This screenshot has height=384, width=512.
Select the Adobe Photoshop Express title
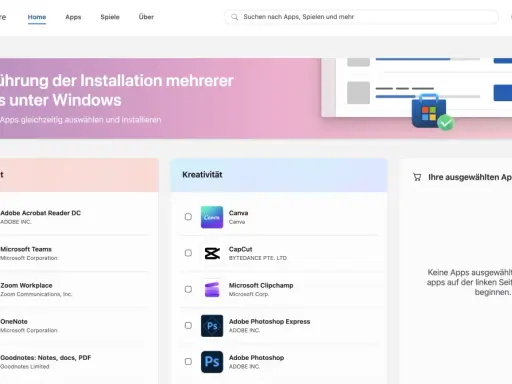click(269, 322)
